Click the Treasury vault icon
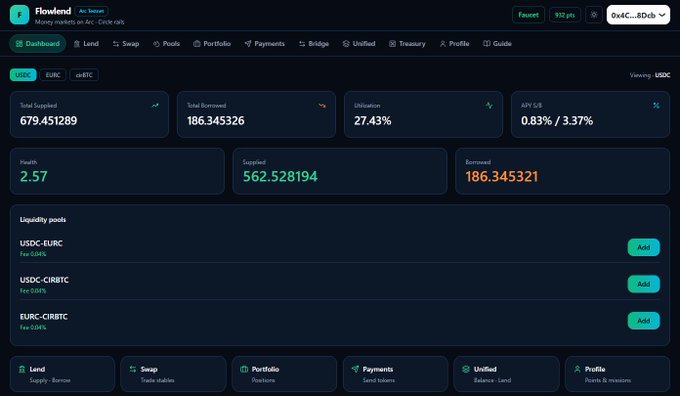Image resolution: width=680 pixels, height=396 pixels. pos(392,43)
